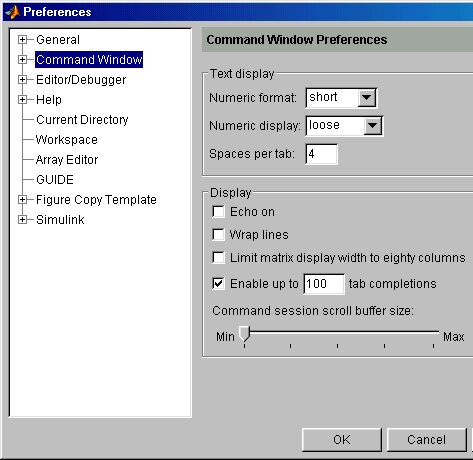Expand the Help tree node
The height and width of the screenshot is (460, 473).
point(22,100)
